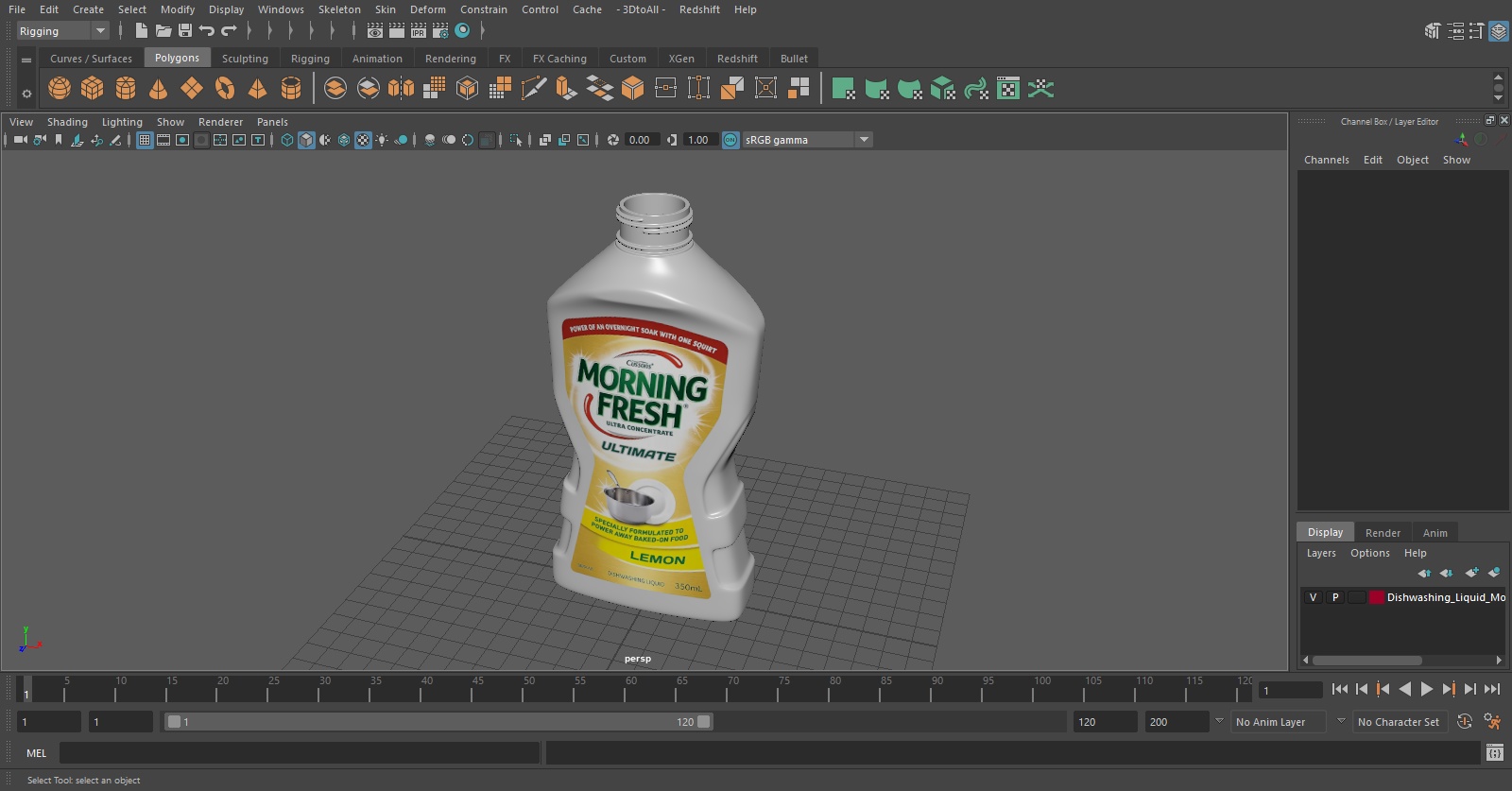Image resolution: width=1512 pixels, height=791 pixels.
Task: Switch to the FX Caching shelf tab
Action: (x=559, y=59)
